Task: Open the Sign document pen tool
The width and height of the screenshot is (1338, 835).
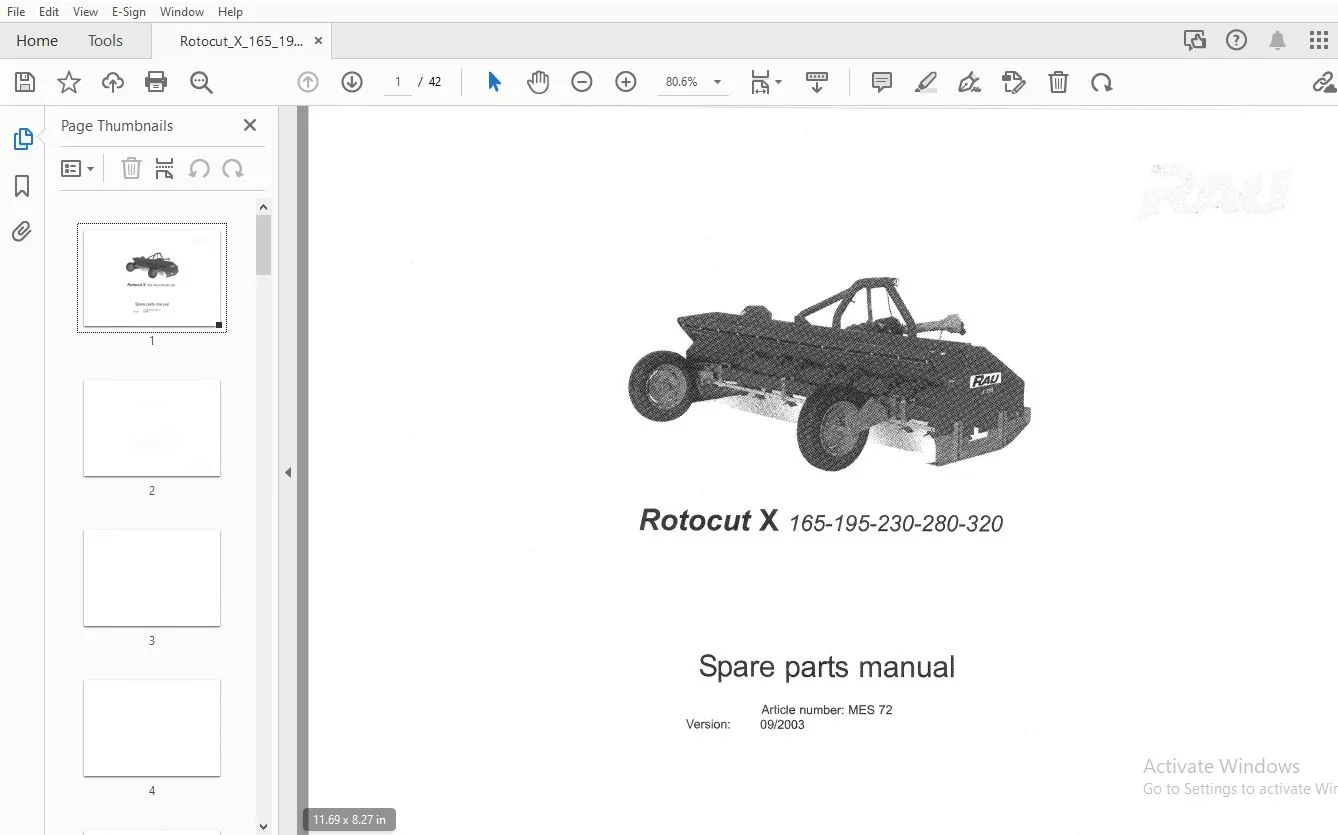Action: (x=969, y=82)
